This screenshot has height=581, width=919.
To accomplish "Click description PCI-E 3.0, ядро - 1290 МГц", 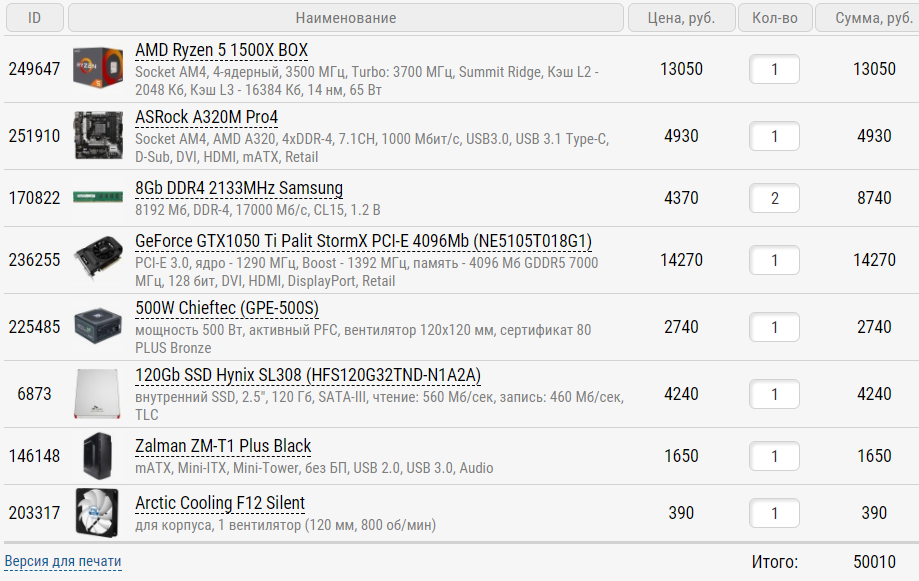I will click(367, 272).
